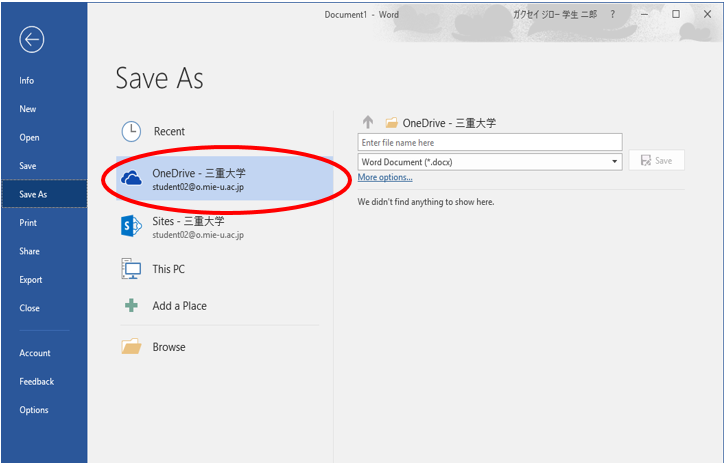Go up one folder level arrow
The width and height of the screenshot is (726, 463).
click(x=368, y=123)
